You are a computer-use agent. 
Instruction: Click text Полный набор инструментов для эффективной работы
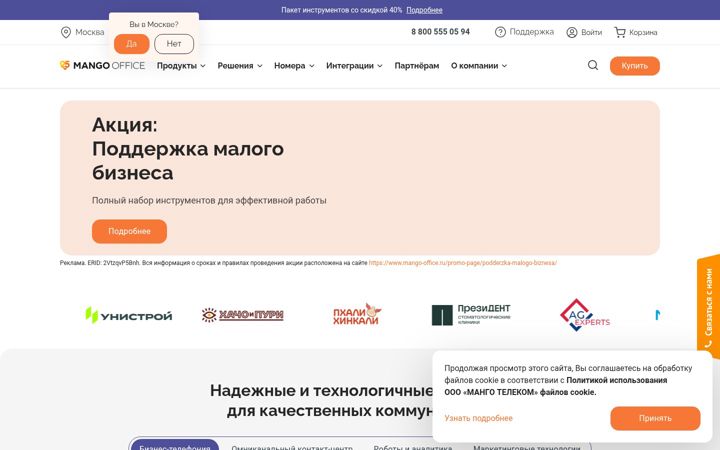click(209, 200)
